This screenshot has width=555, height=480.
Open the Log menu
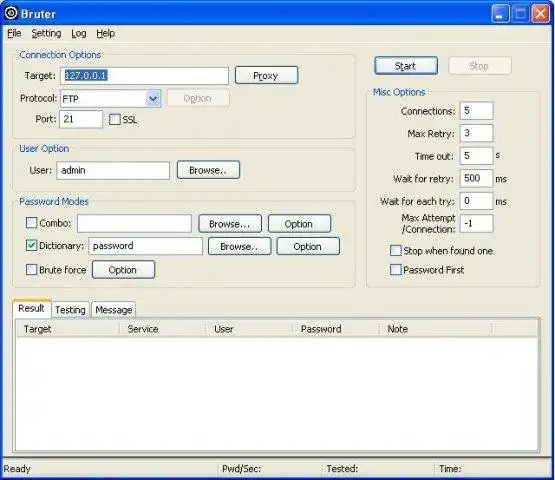coord(79,33)
